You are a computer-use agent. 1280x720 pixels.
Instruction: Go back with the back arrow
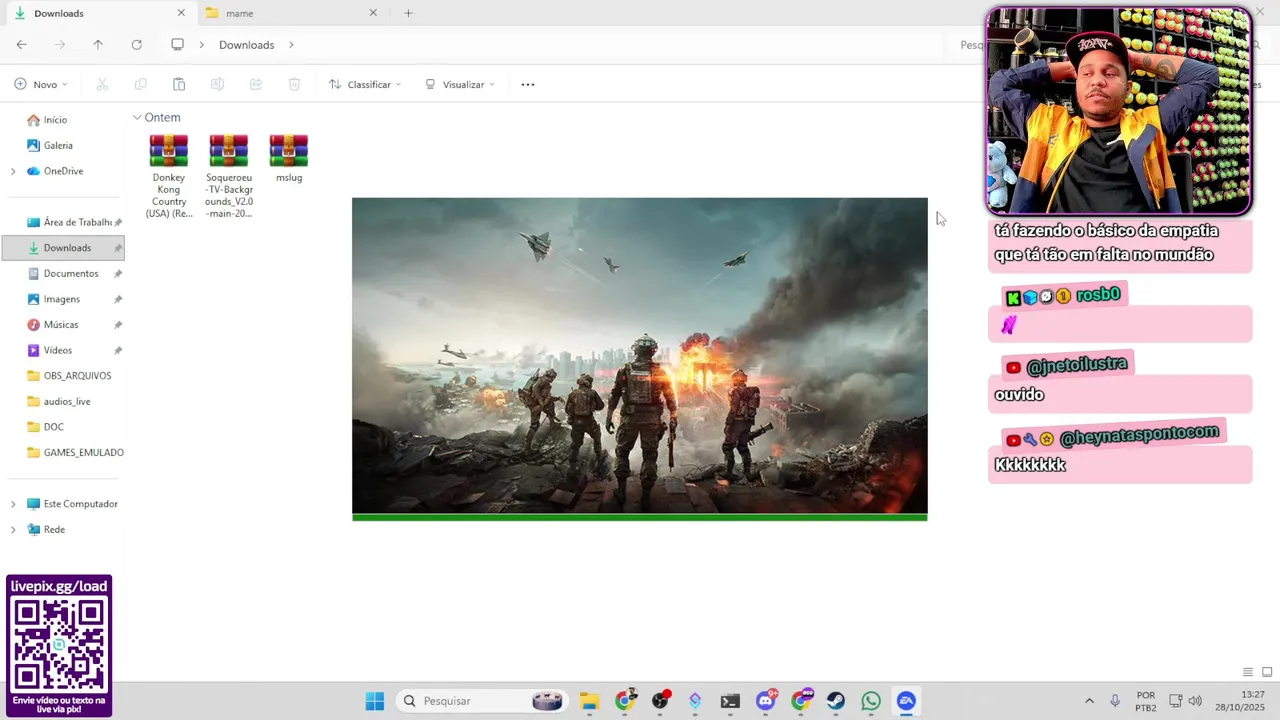21,45
